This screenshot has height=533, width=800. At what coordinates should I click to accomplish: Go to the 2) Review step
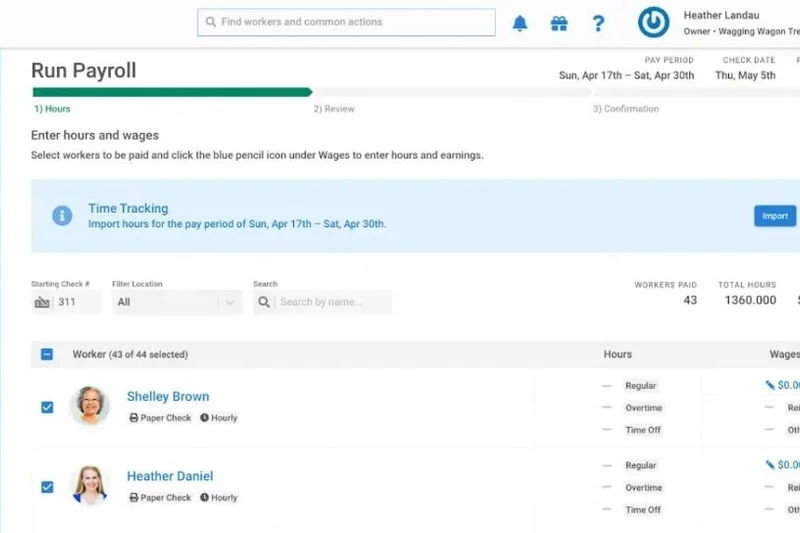pos(334,109)
